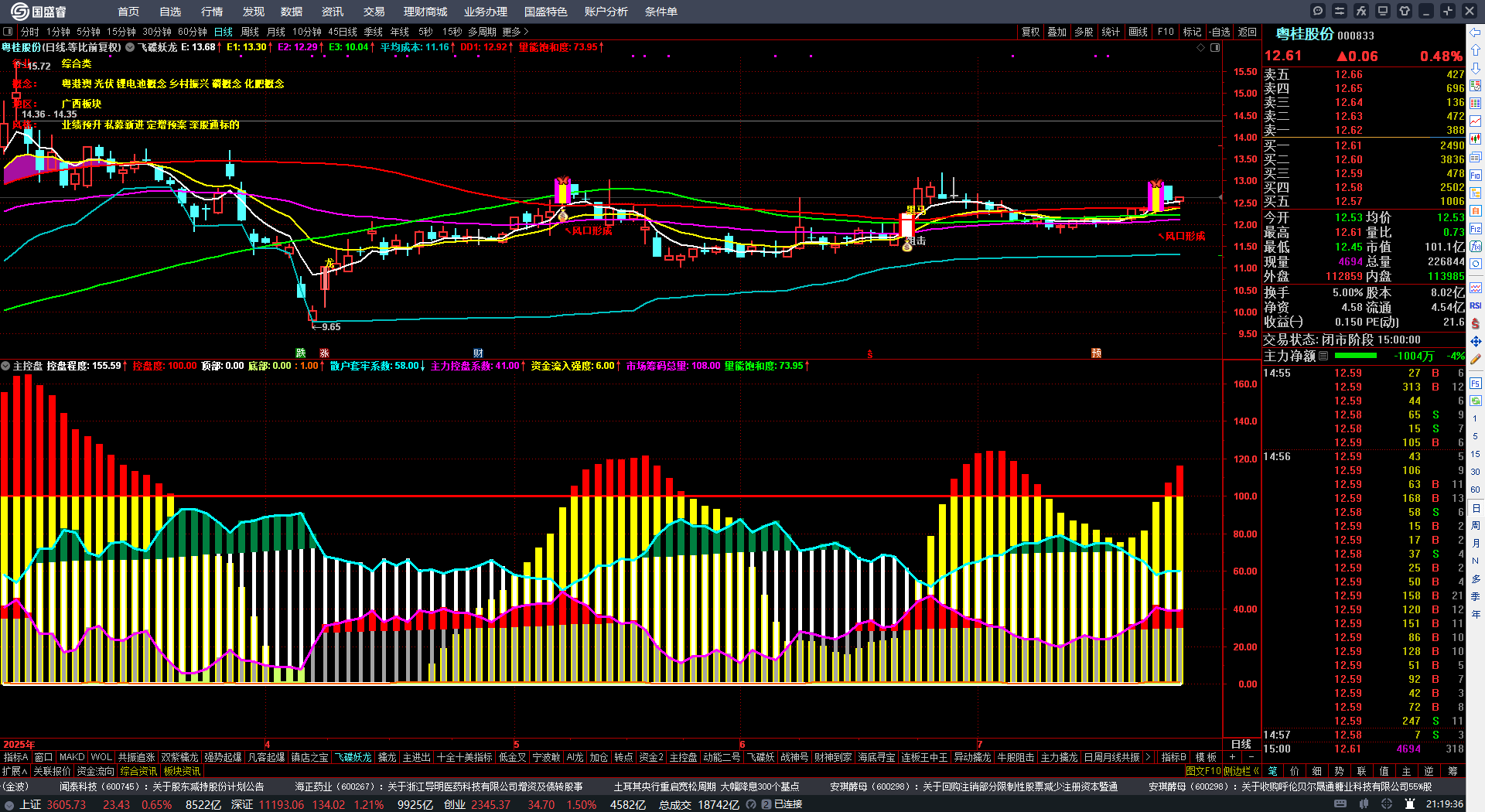This screenshot has height=812, width=1485.
Task: Click the screen layout monitor icon
Action: click(x=1383, y=11)
